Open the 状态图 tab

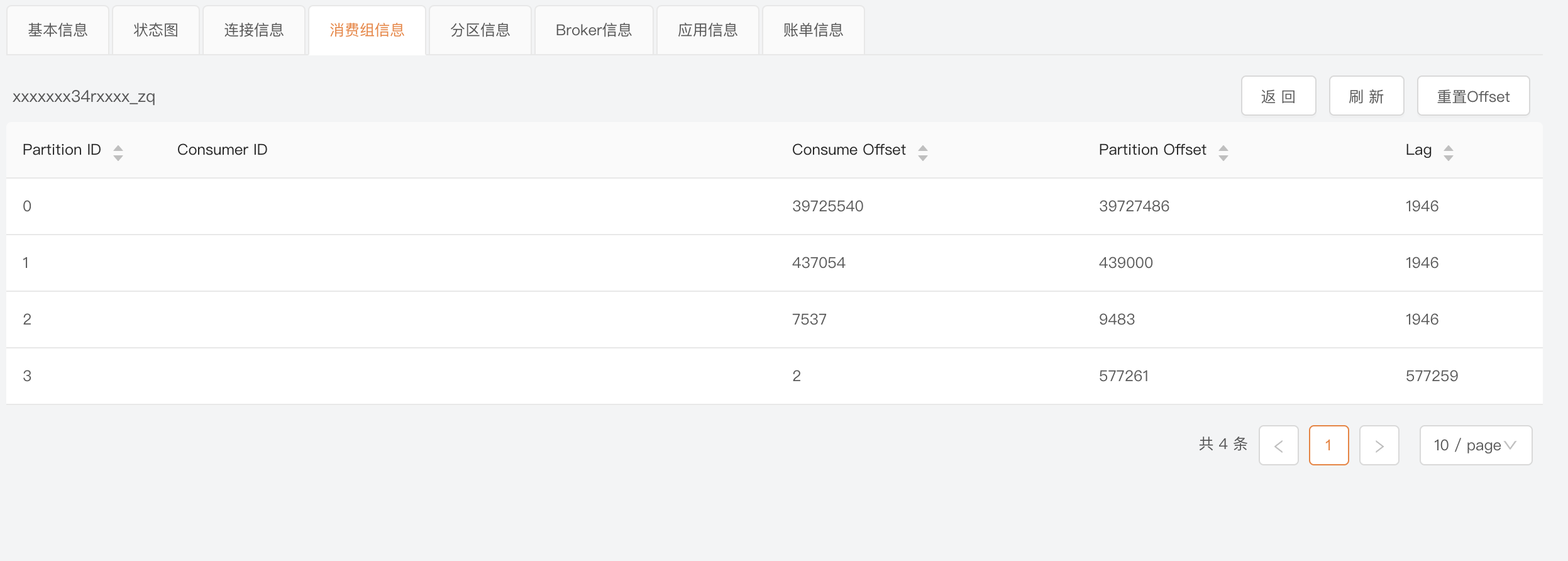[x=156, y=30]
